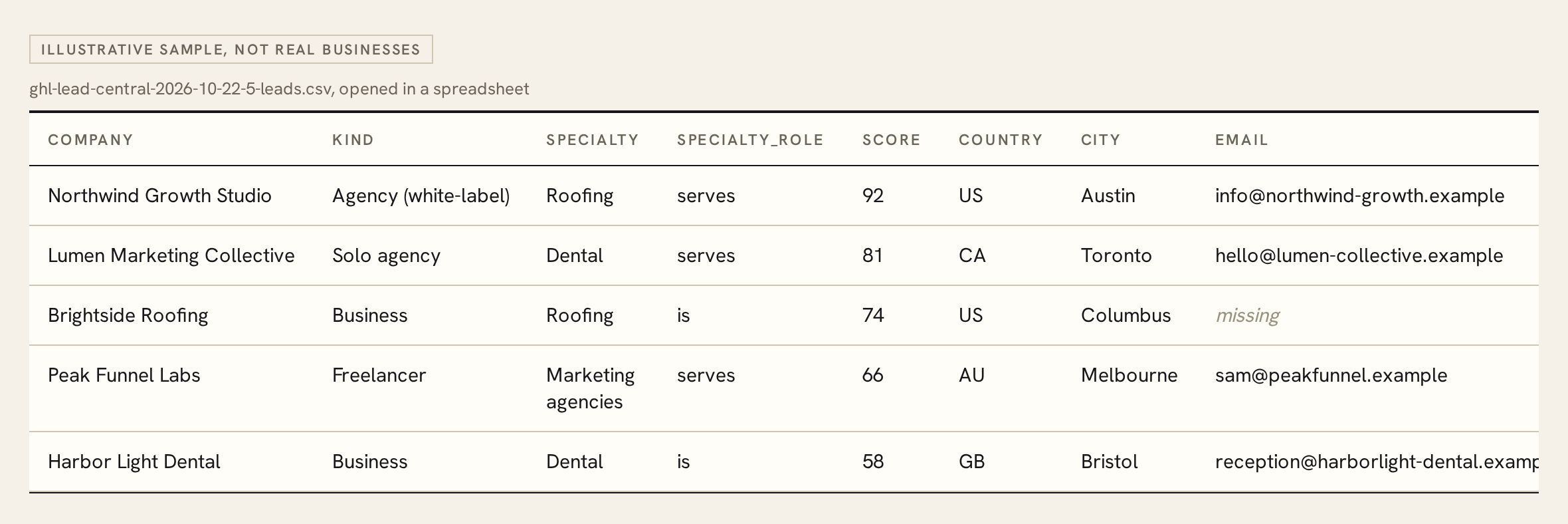Image resolution: width=1568 pixels, height=524 pixels.
Task: Click the CITY column header
Action: click(x=1100, y=140)
